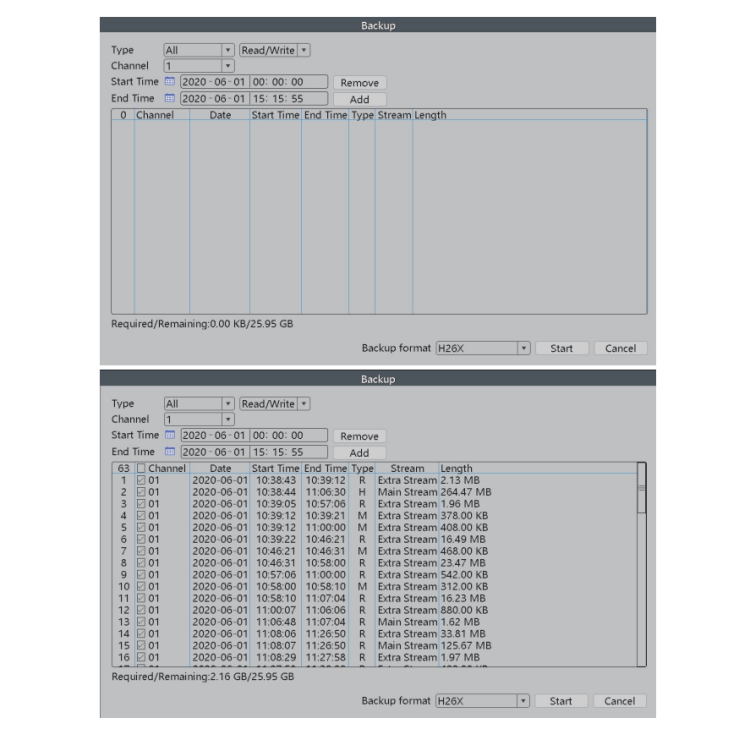Open Backup format H26X dropdown in 63-record dialog
750x740 pixels.
(x=483, y=701)
